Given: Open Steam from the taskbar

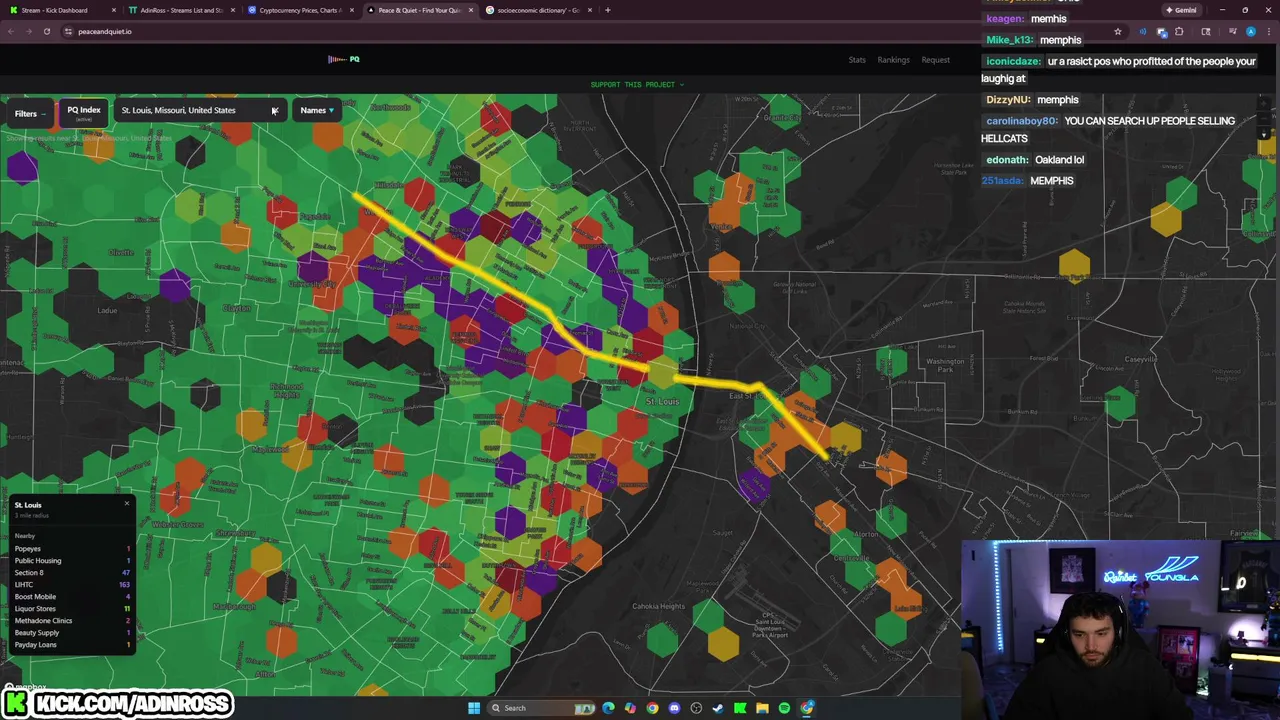Looking at the screenshot, I should (718, 708).
